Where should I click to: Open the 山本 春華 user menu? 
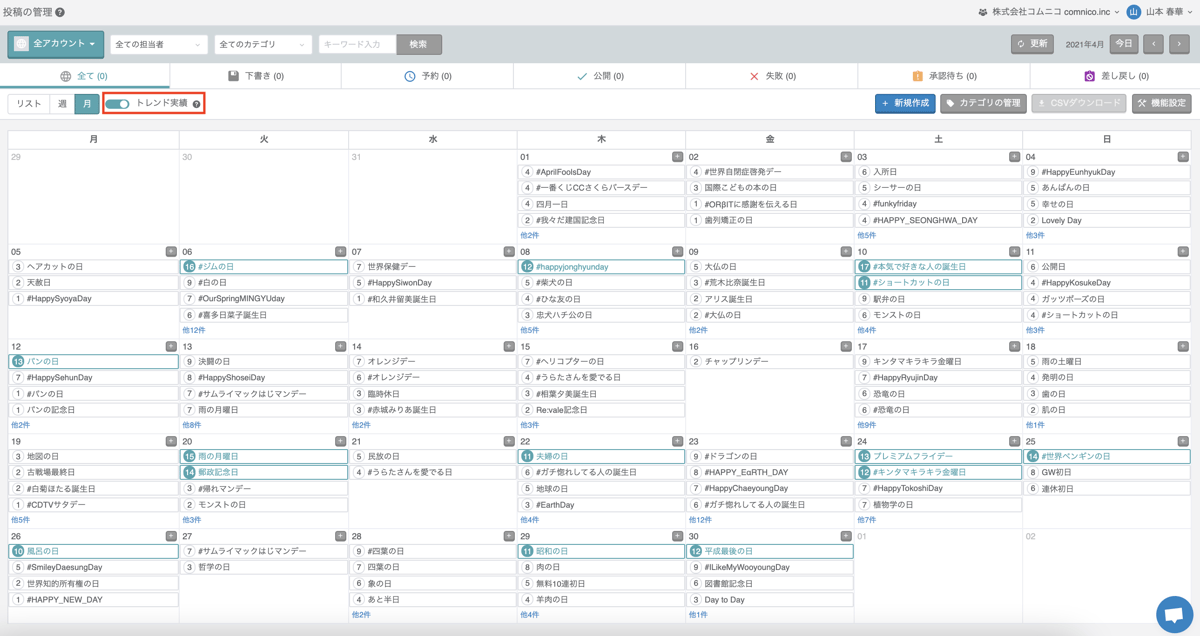[x=1160, y=13]
